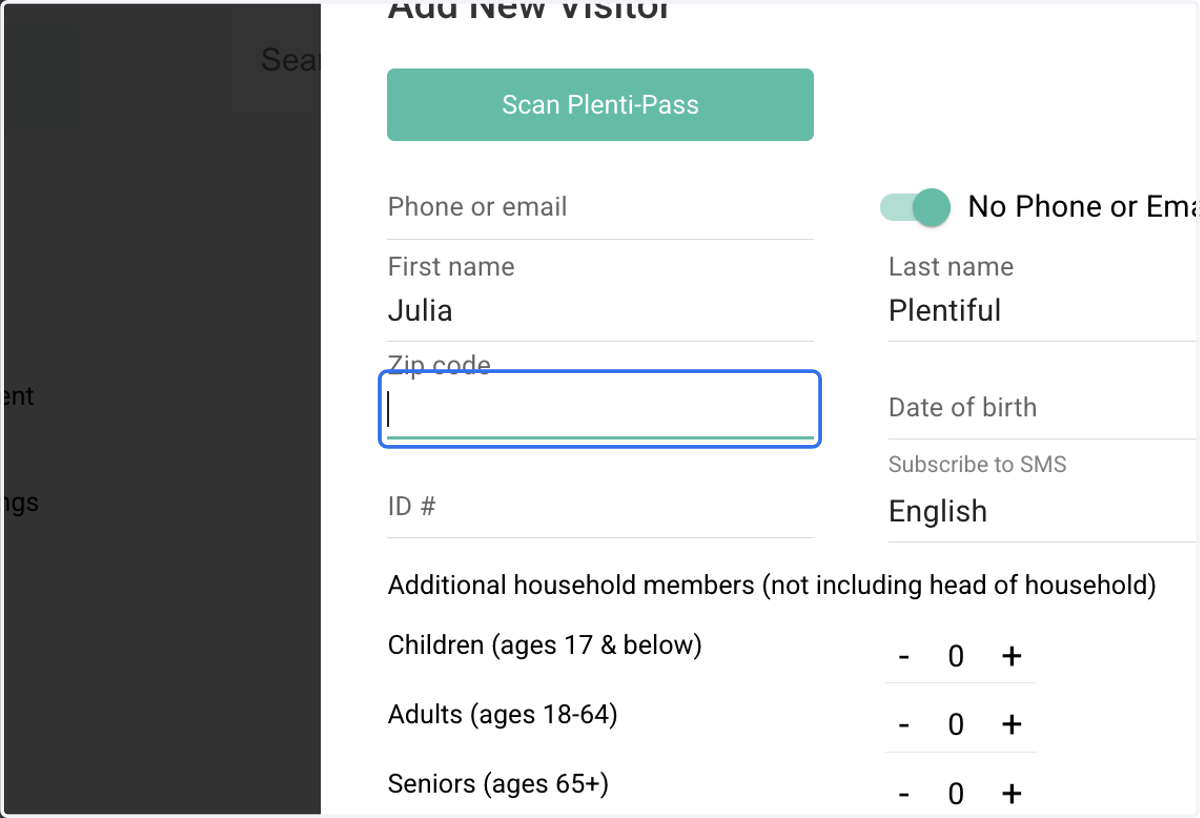This screenshot has height=818, width=1200.
Task: Click the Seniors (ages 65+) label
Action: 498,784
